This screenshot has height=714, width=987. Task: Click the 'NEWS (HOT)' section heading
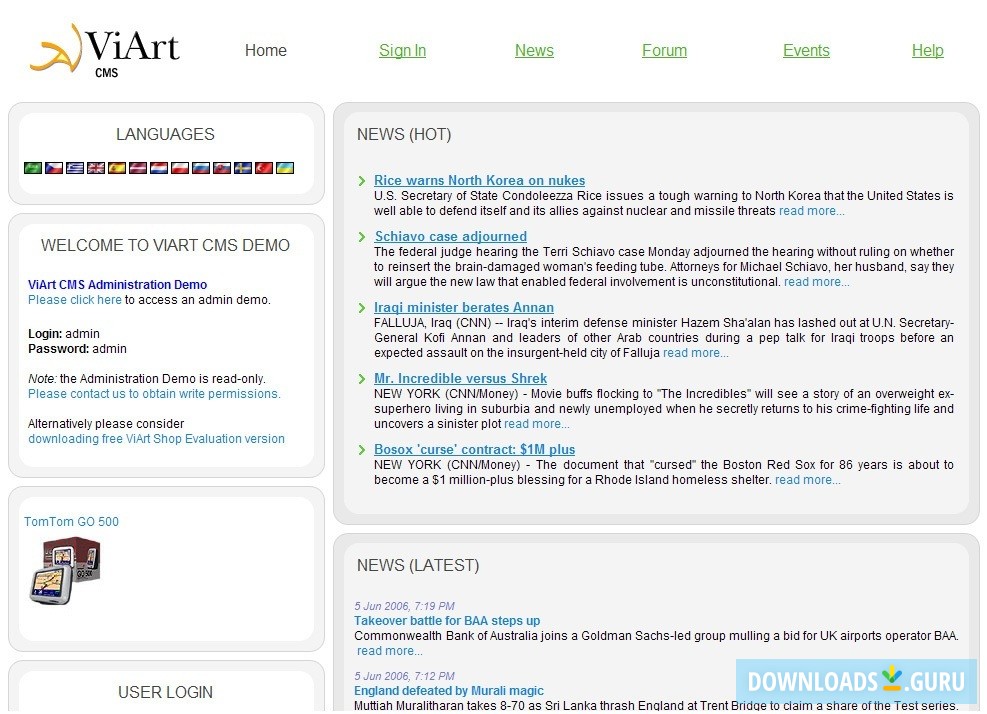click(x=404, y=135)
